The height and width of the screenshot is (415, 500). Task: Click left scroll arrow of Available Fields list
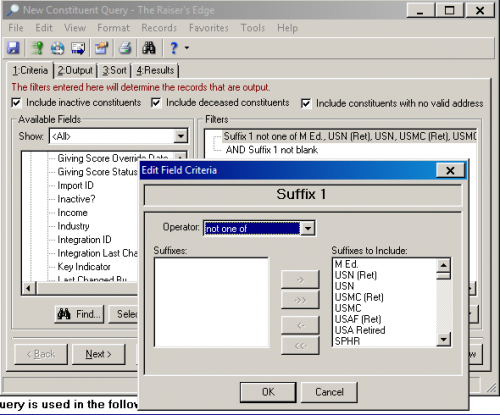click(29, 288)
